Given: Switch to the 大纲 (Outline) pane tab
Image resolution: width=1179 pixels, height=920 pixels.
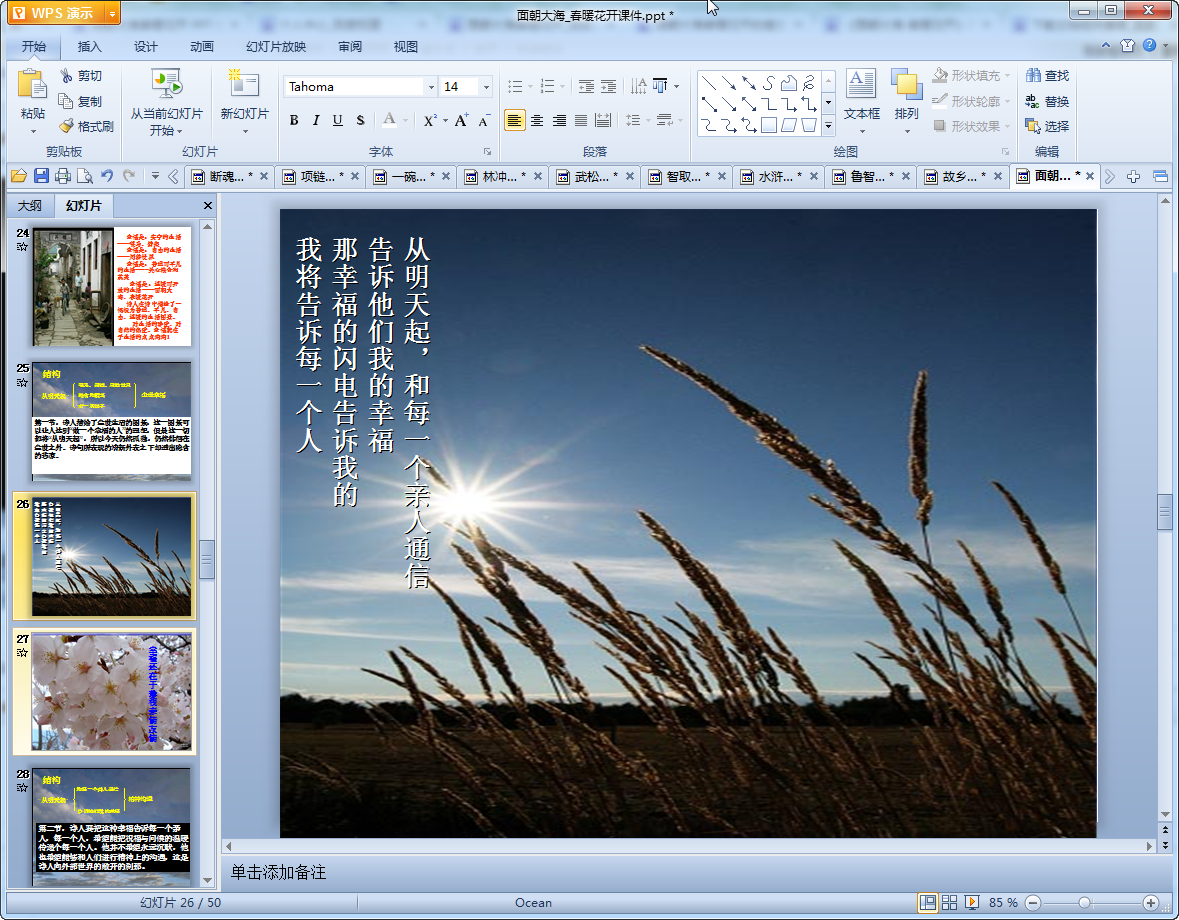Looking at the screenshot, I should (x=30, y=205).
